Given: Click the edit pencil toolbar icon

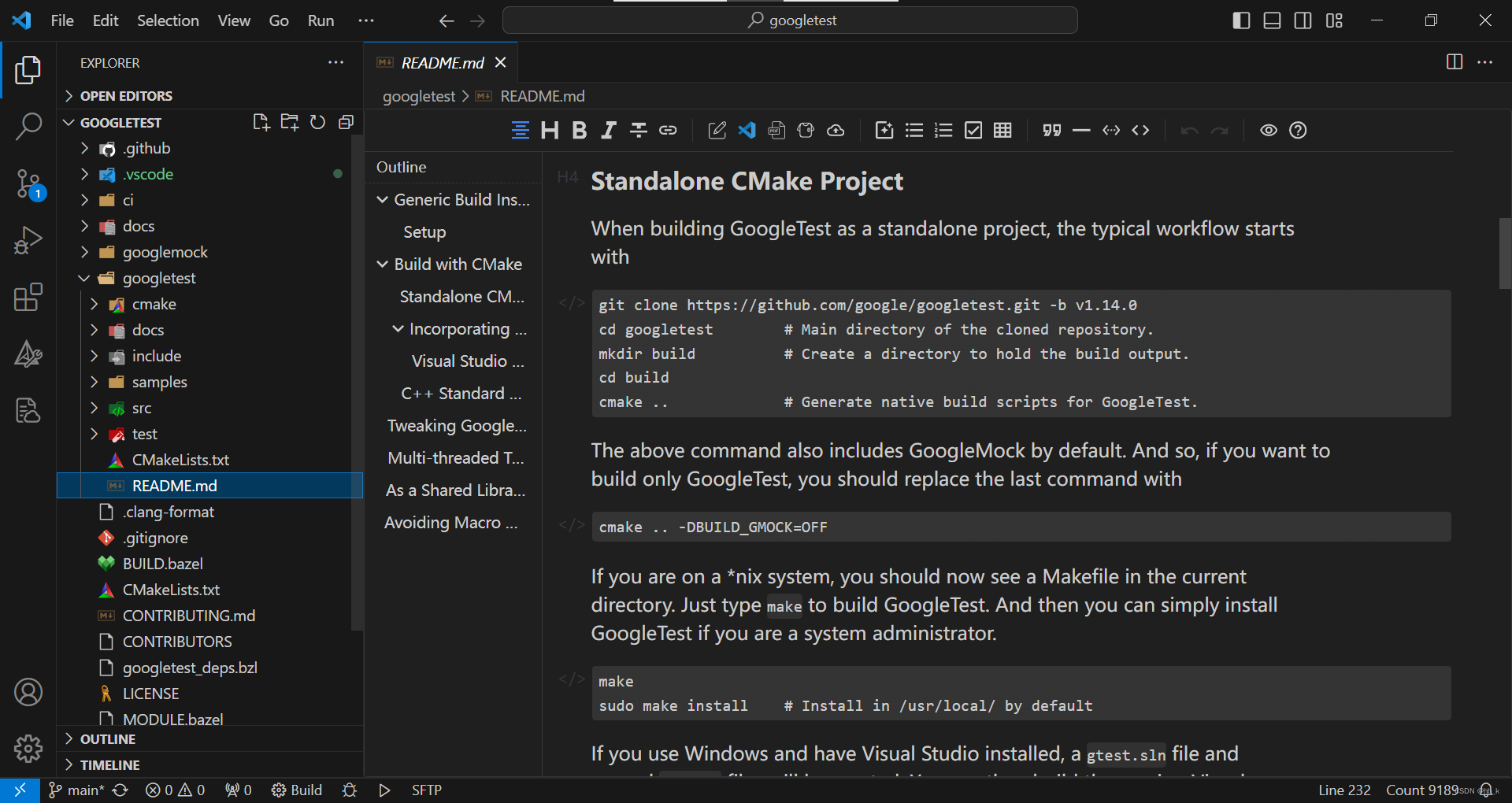Looking at the screenshot, I should 717,131.
